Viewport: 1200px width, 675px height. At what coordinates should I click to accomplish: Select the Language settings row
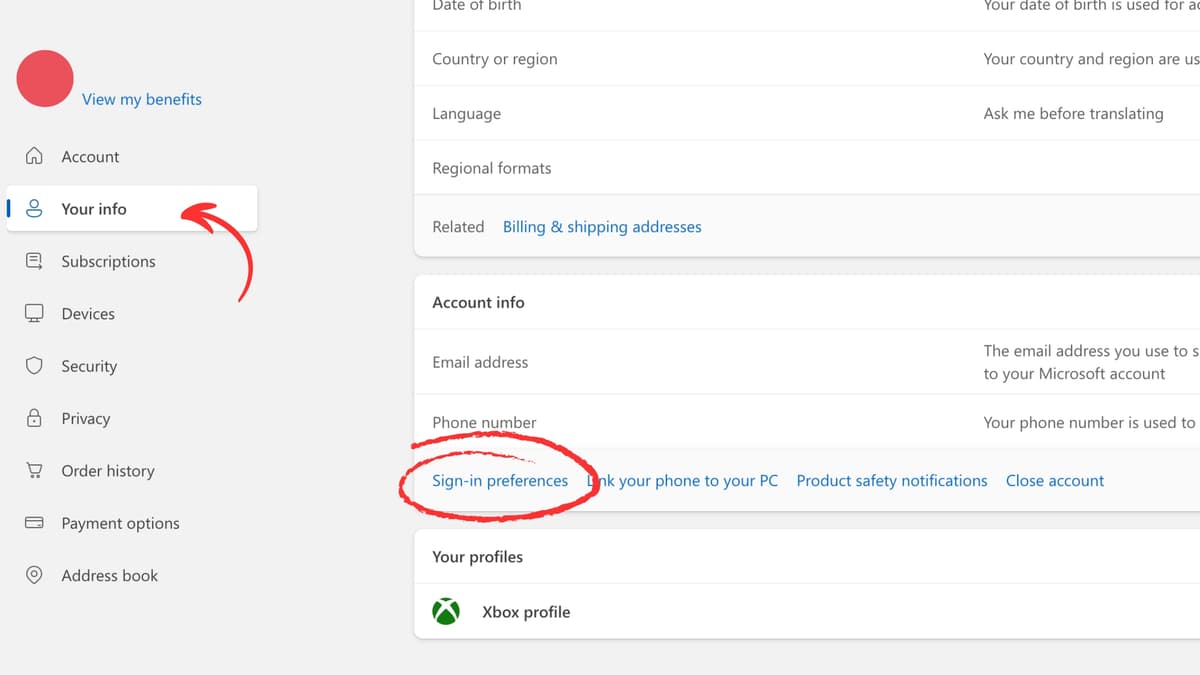pos(466,113)
